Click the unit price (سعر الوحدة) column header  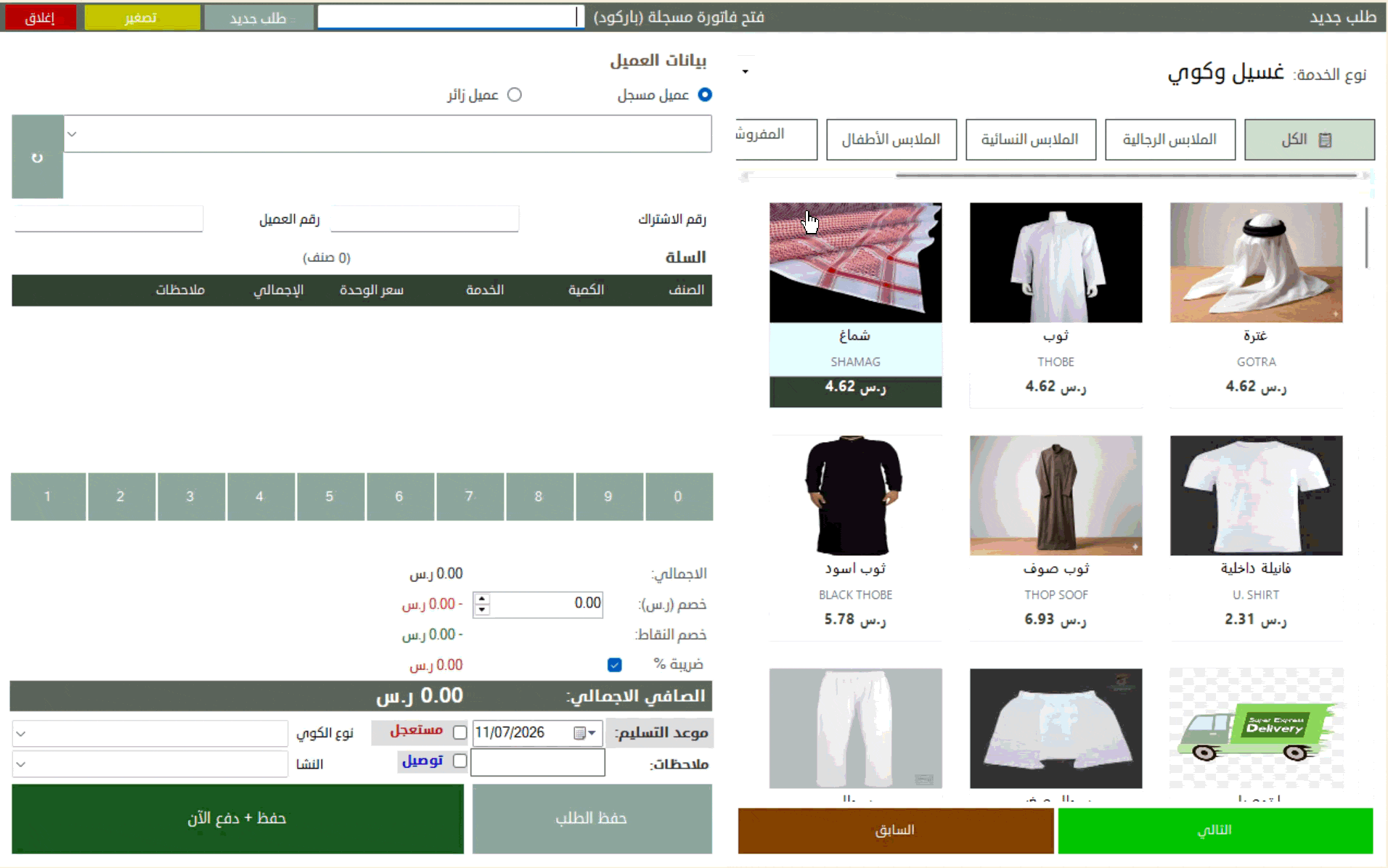click(372, 290)
